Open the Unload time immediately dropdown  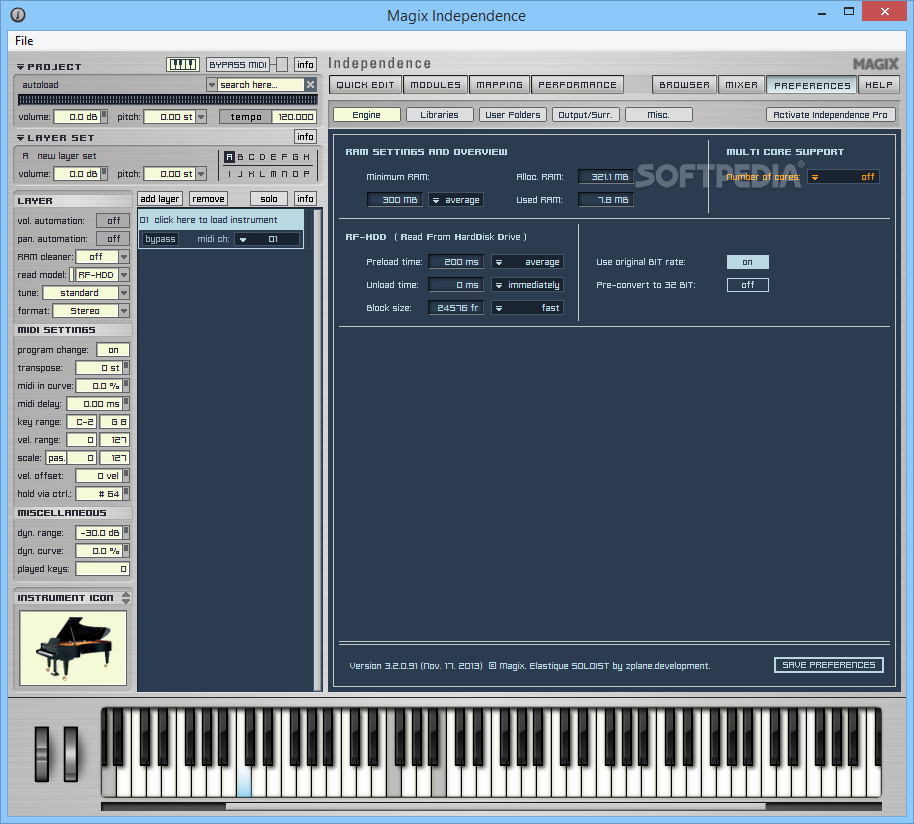[527, 285]
